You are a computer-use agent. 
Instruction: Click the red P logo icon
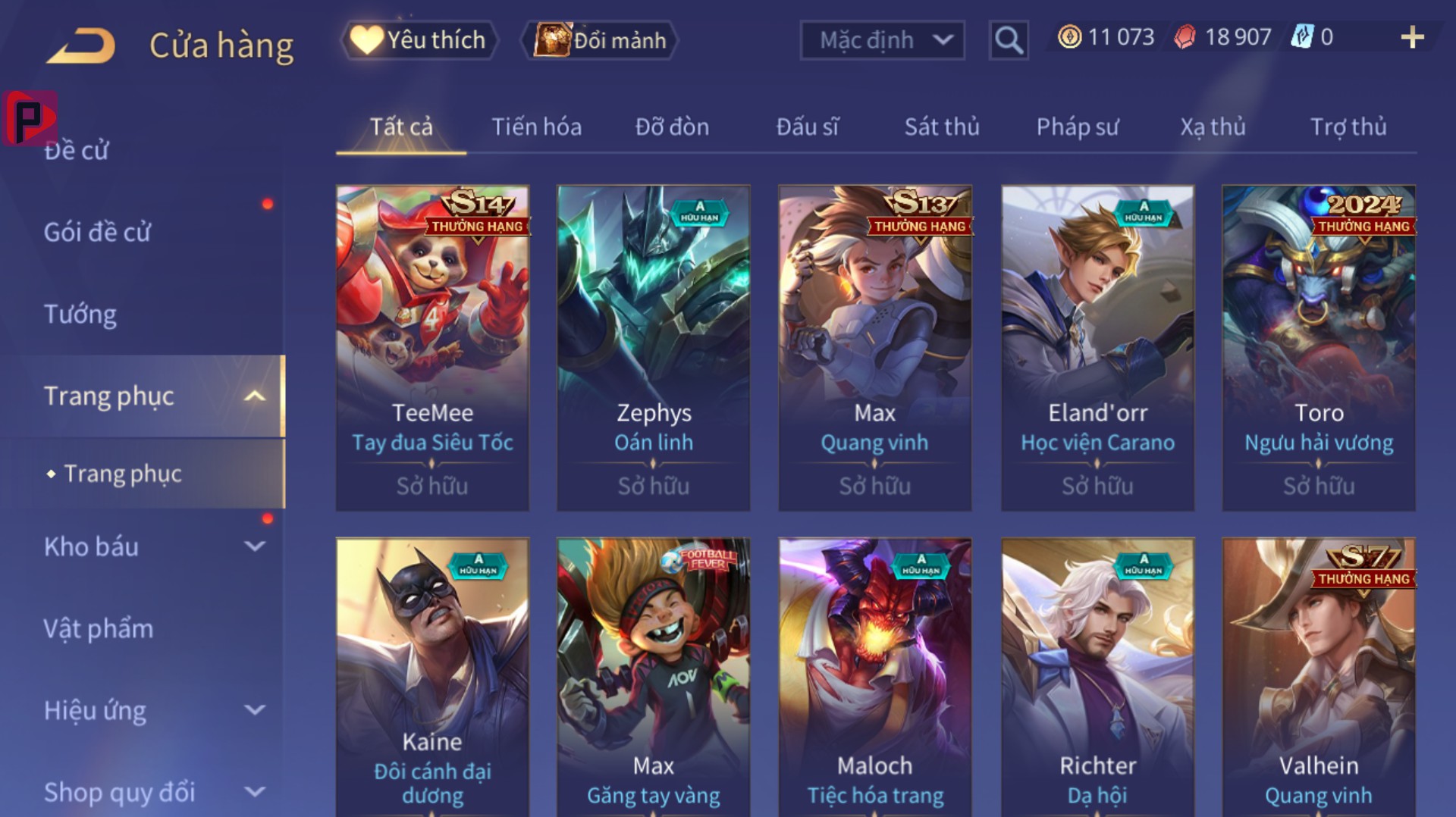(30, 117)
